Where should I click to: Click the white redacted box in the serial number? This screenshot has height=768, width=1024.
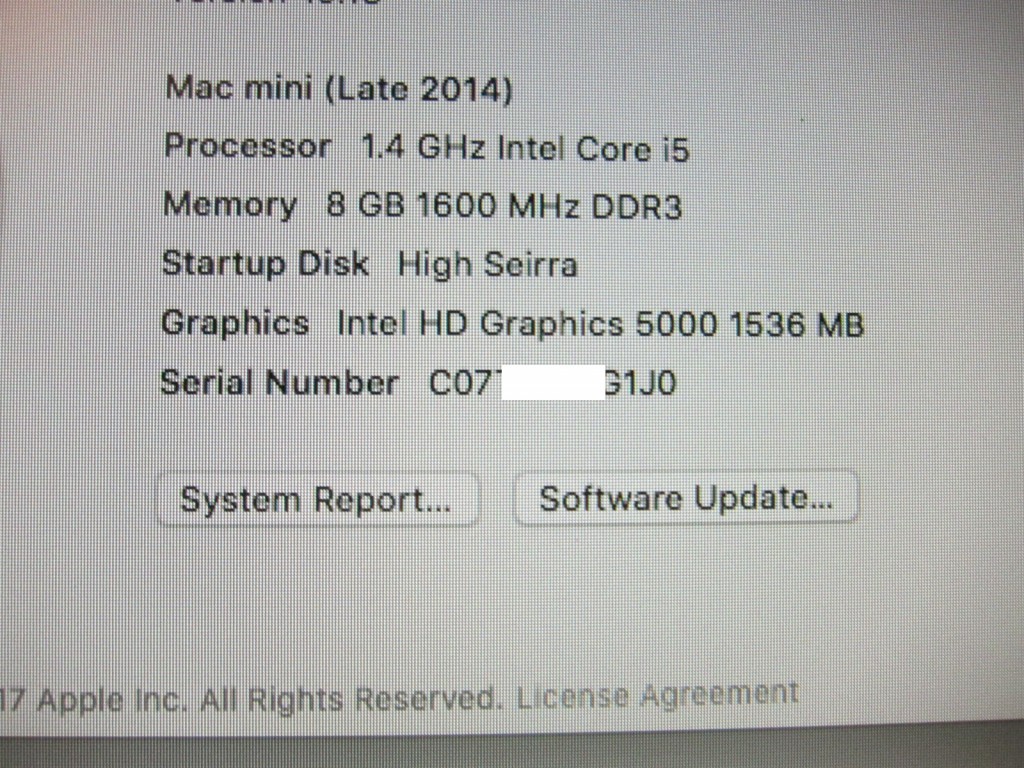coord(552,383)
